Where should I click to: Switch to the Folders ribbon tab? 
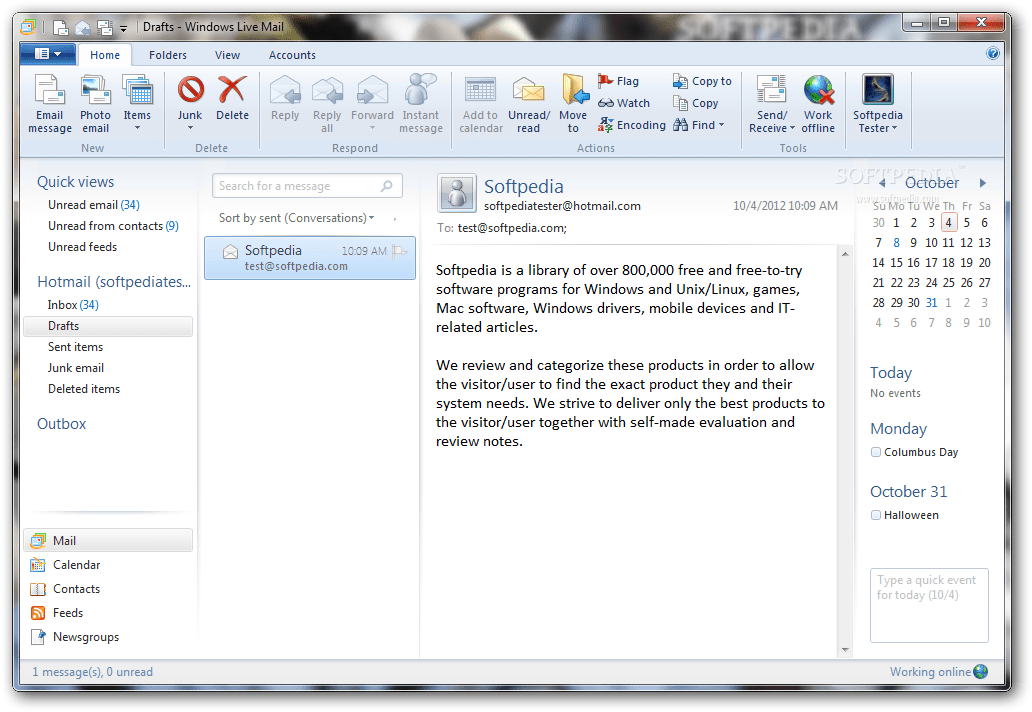click(x=168, y=55)
